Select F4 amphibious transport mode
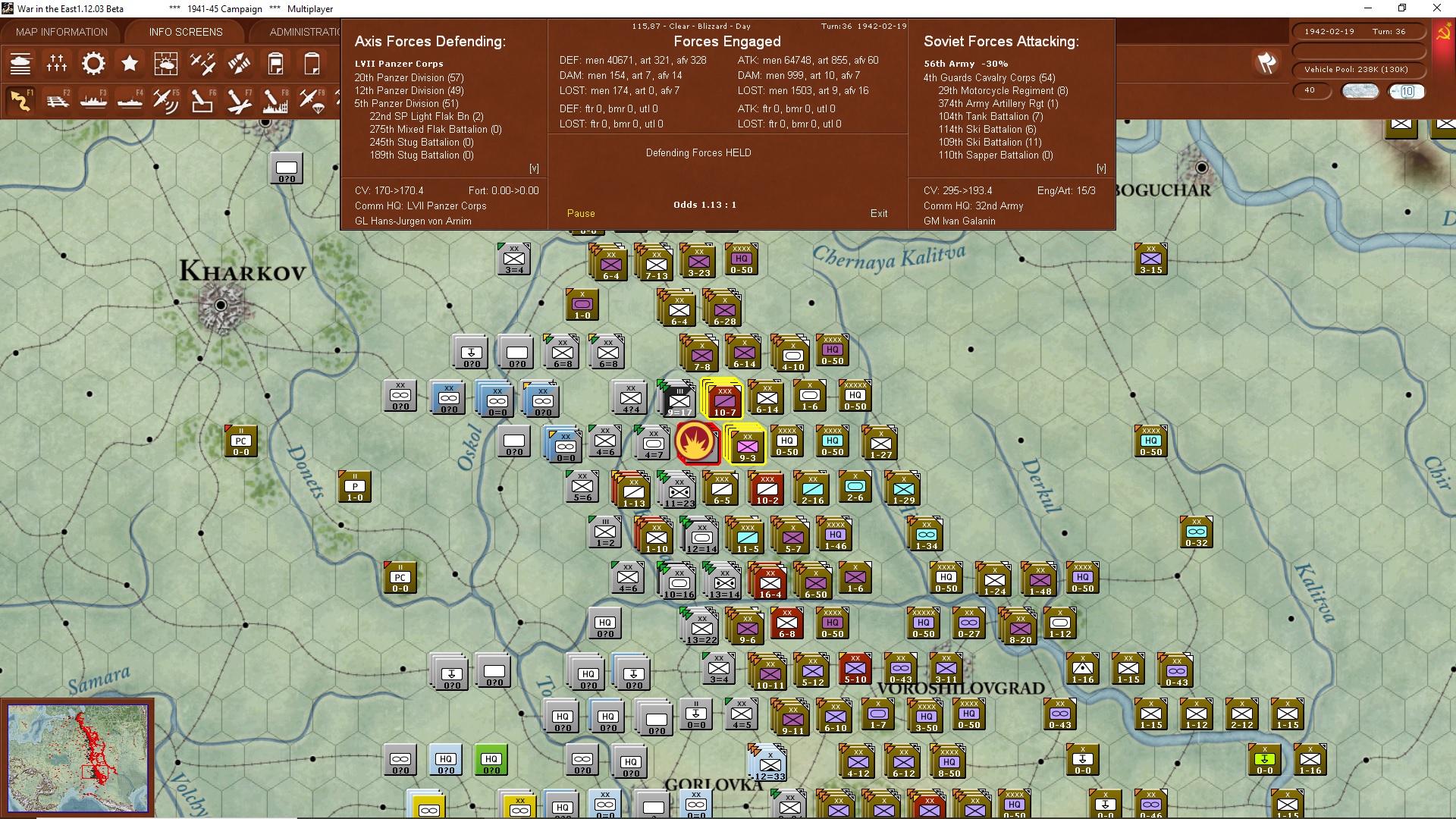 pyautogui.click(x=130, y=100)
